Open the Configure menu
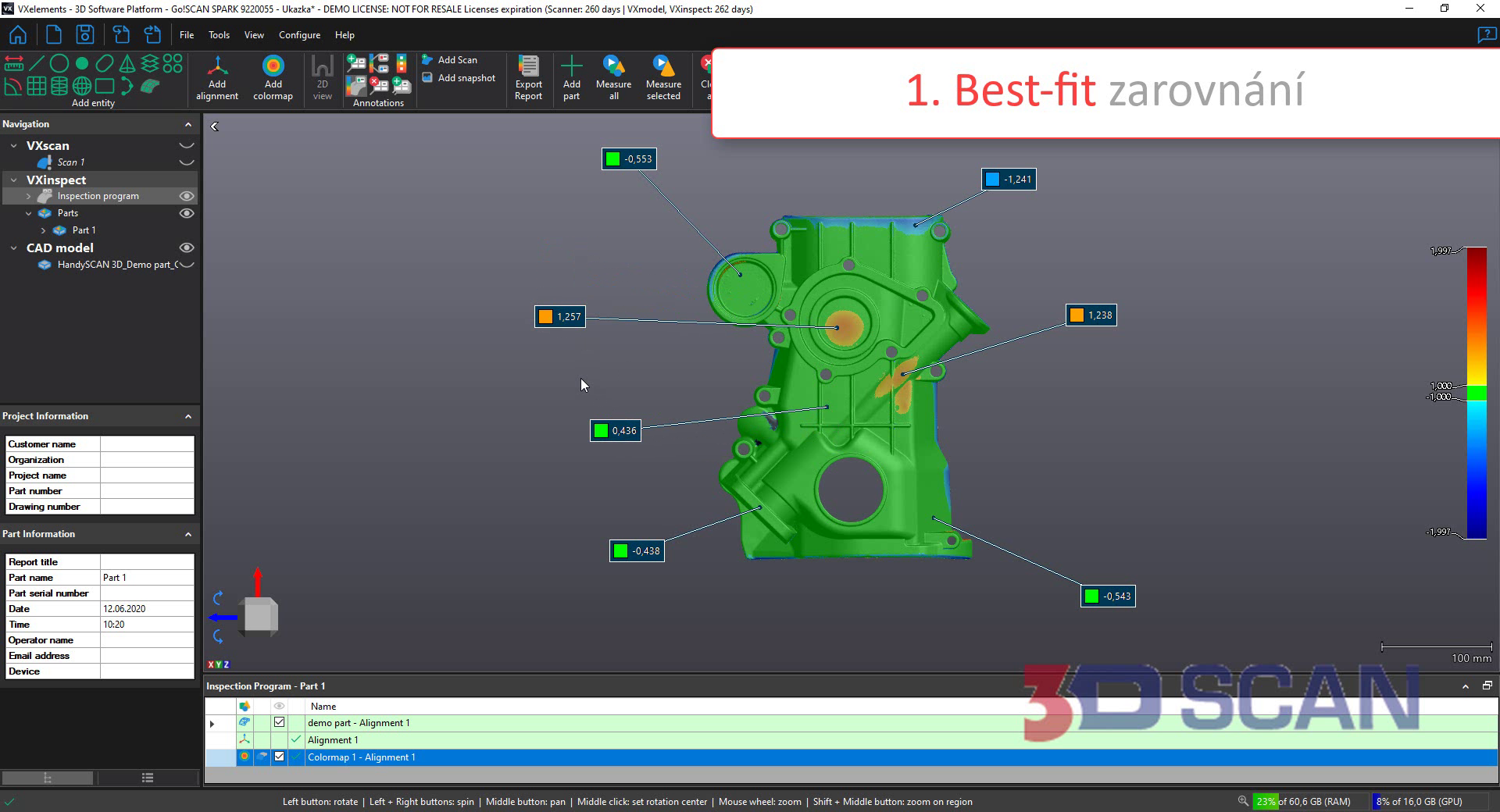This screenshot has height=812, width=1500. tap(299, 35)
